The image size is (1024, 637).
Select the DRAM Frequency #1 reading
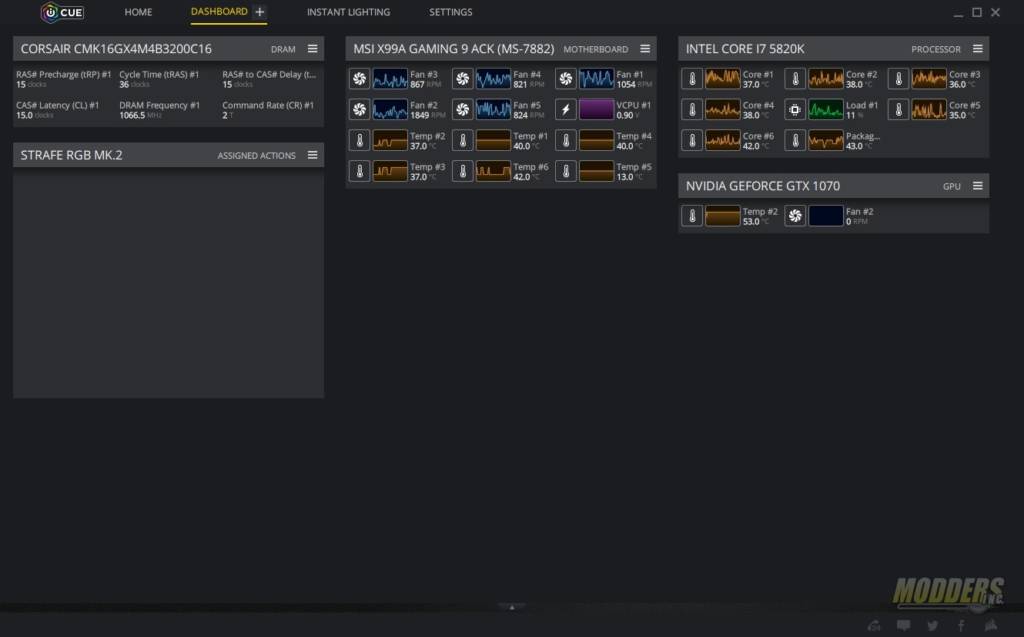pos(159,110)
